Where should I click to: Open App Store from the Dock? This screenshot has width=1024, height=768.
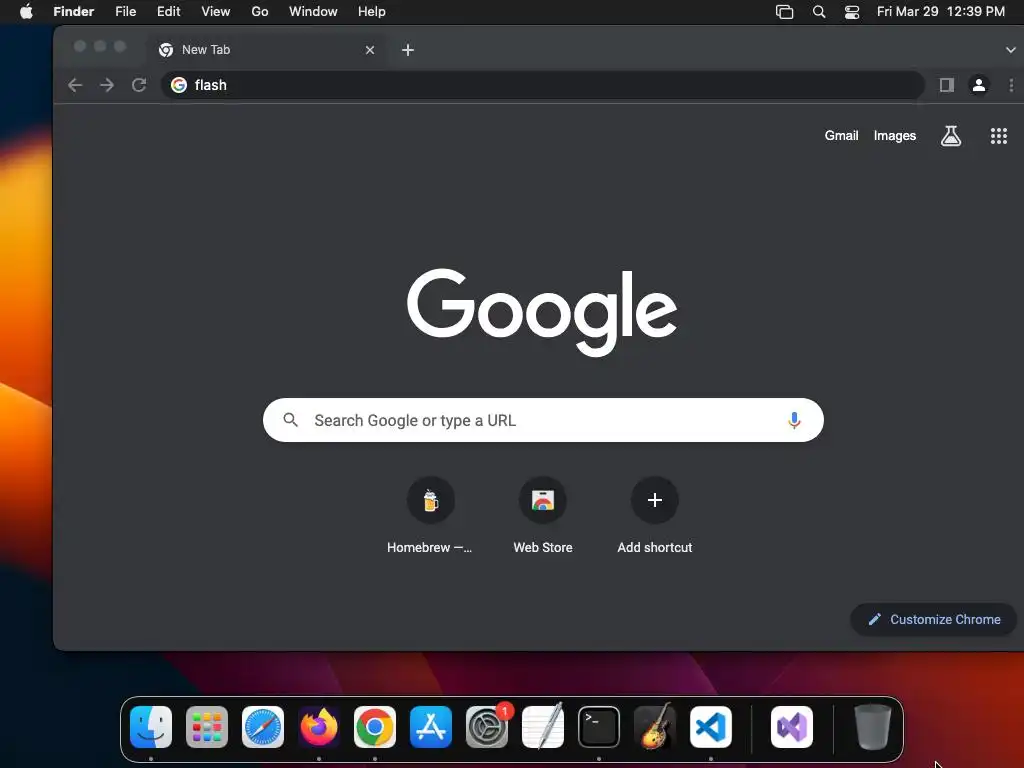(x=431, y=727)
